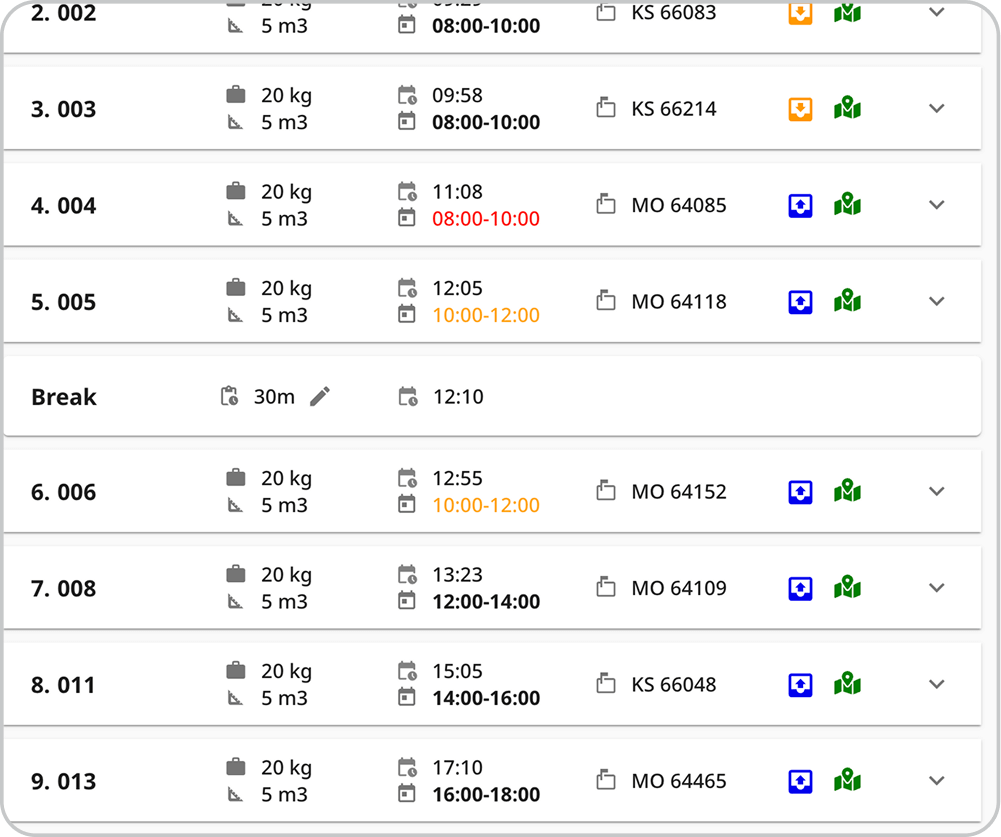The image size is (1001, 837).
Task: Click the orange pickup icon on stop 002
Action: (800, 13)
